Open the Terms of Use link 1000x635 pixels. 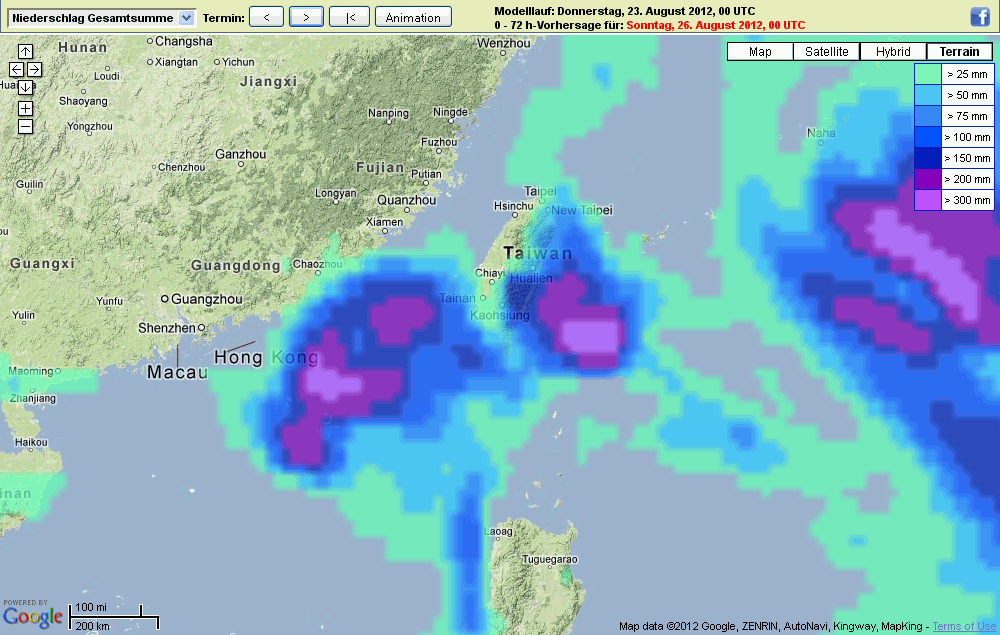pyautogui.click(x=964, y=626)
